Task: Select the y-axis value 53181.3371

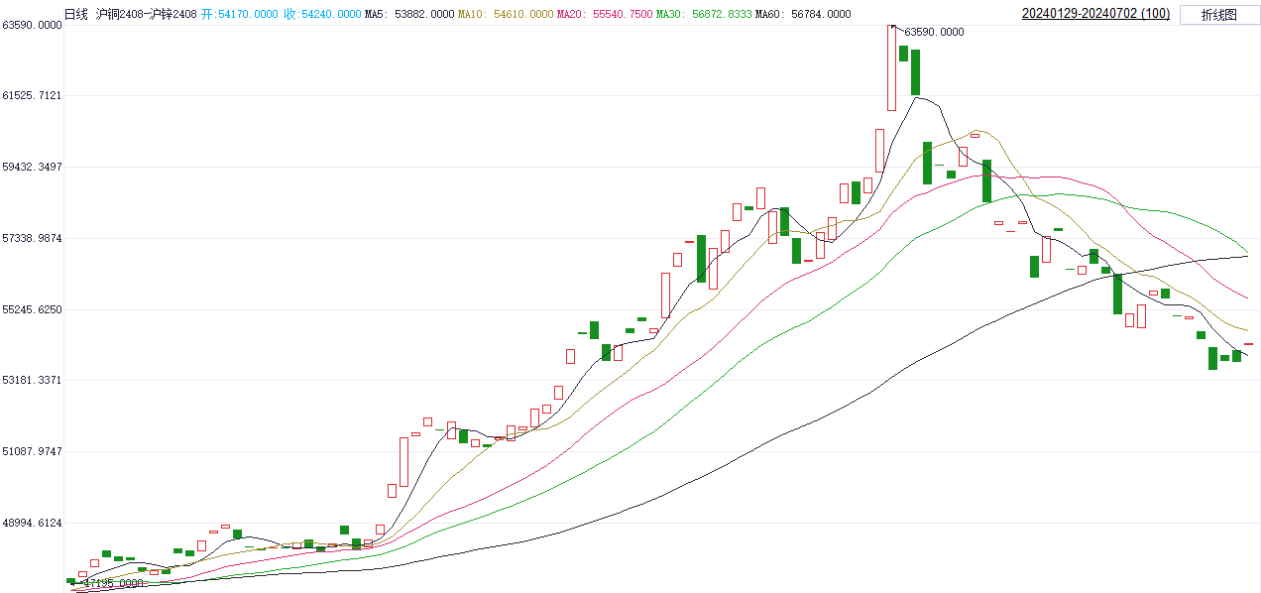Action: [x=33, y=381]
